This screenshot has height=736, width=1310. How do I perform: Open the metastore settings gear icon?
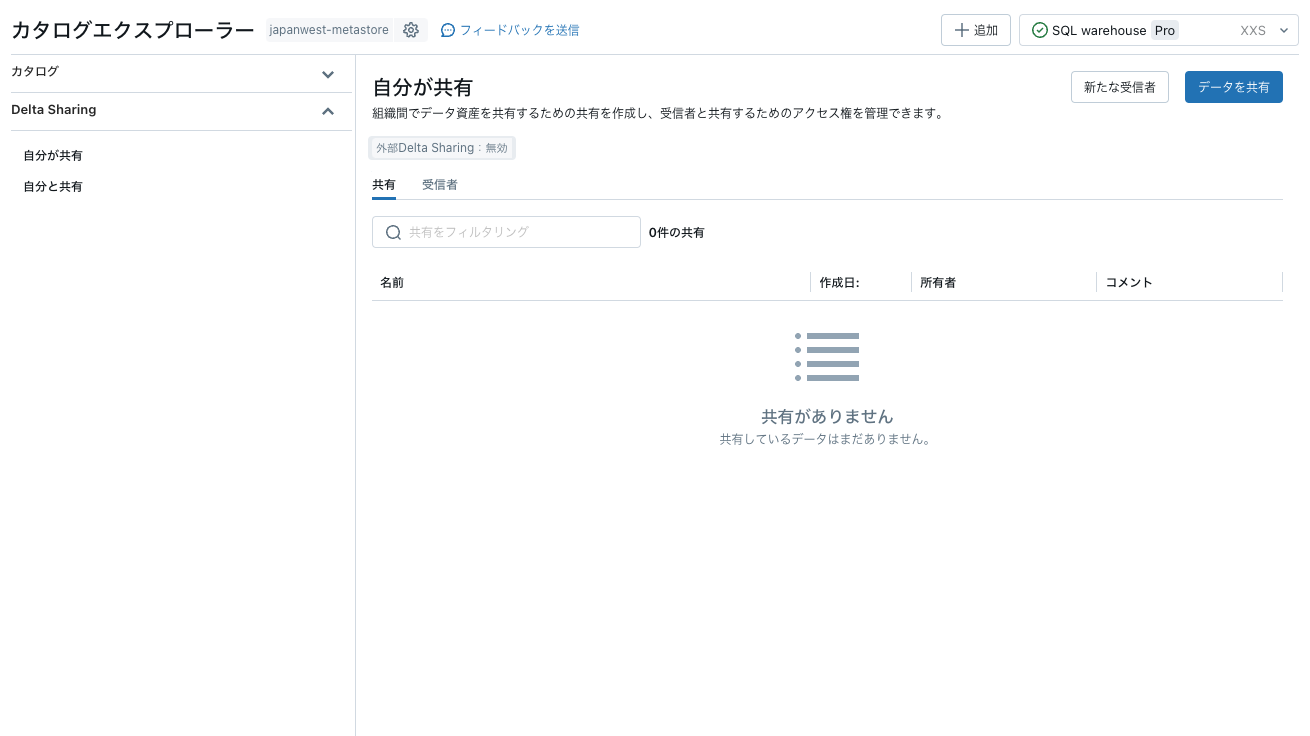411,29
